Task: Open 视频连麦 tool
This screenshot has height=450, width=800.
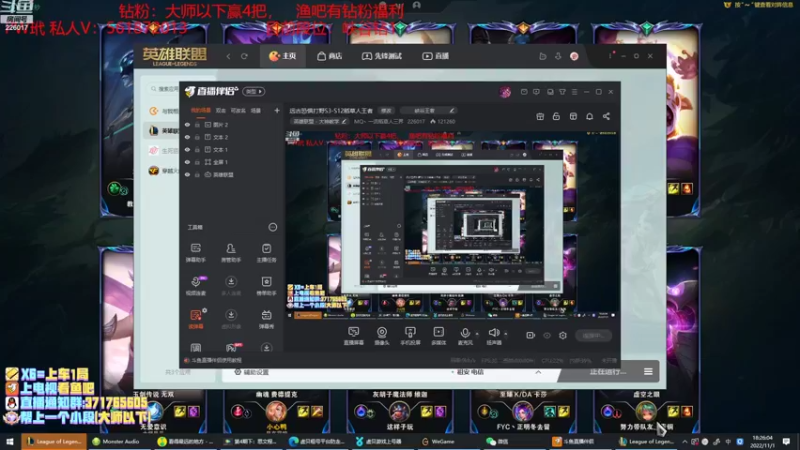Action: coord(195,286)
